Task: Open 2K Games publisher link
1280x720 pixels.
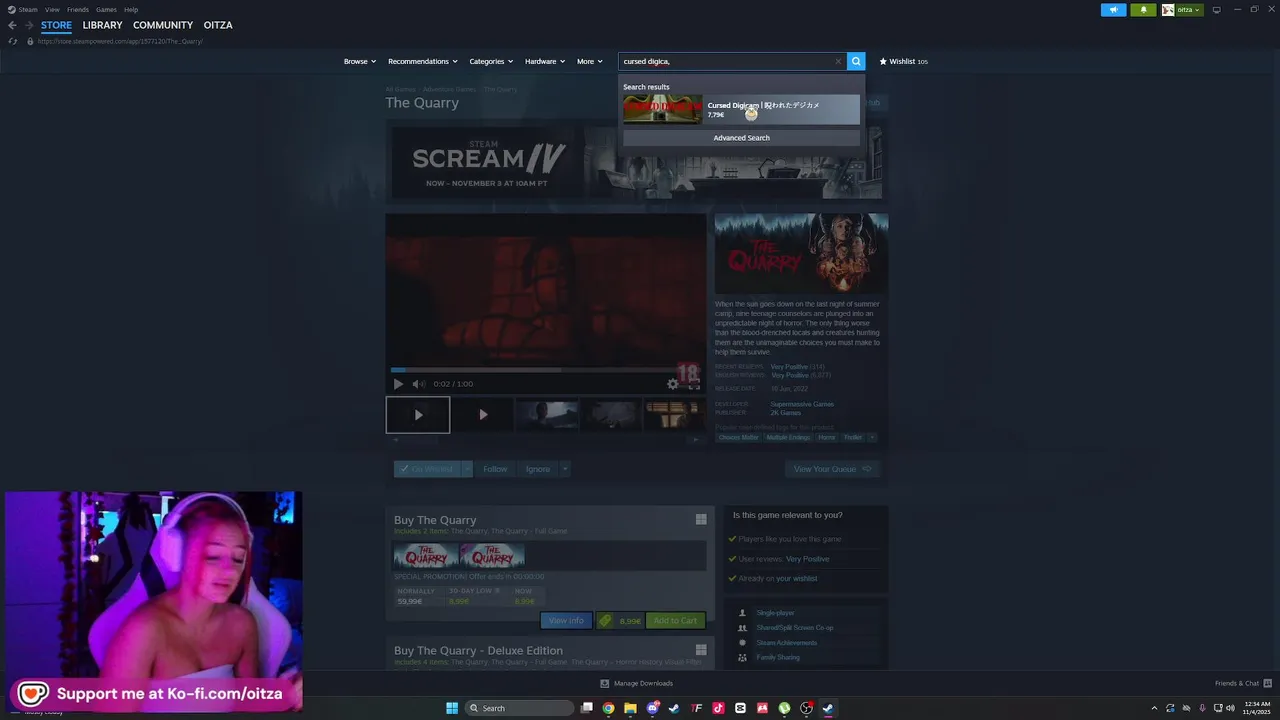Action: 785,413
